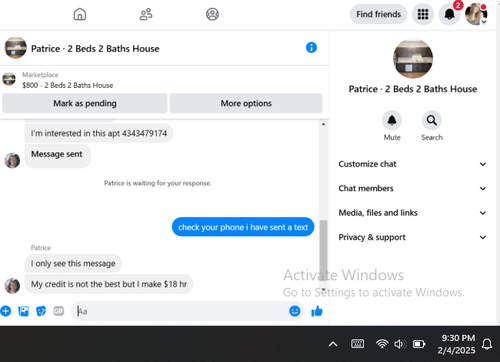Search the conversation with the magnifier icon
The height and width of the screenshot is (362, 500).
click(x=432, y=120)
